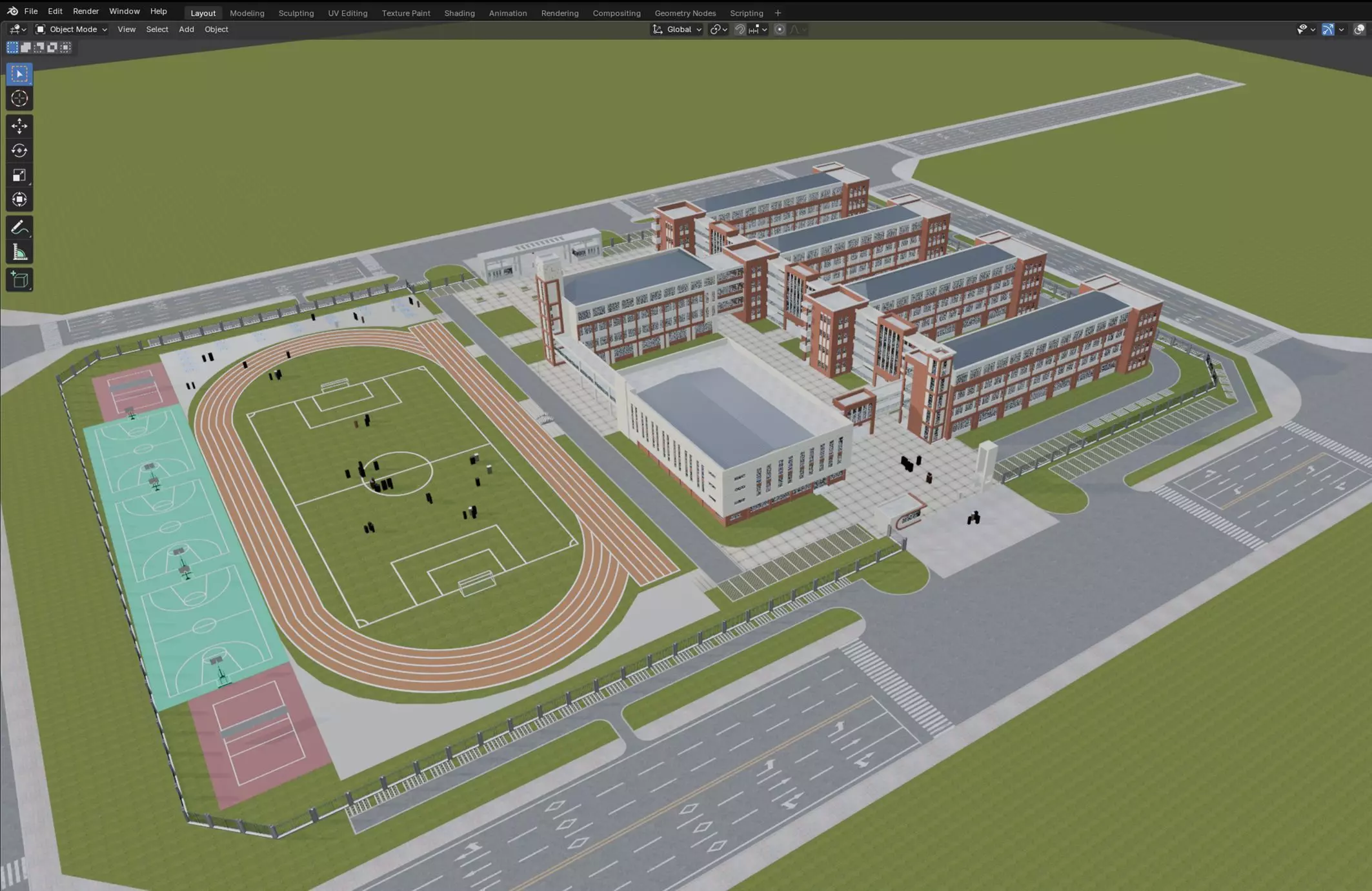Switch to the Sculpting workspace tab
Image resolution: width=1372 pixels, height=891 pixels.
pos(296,13)
